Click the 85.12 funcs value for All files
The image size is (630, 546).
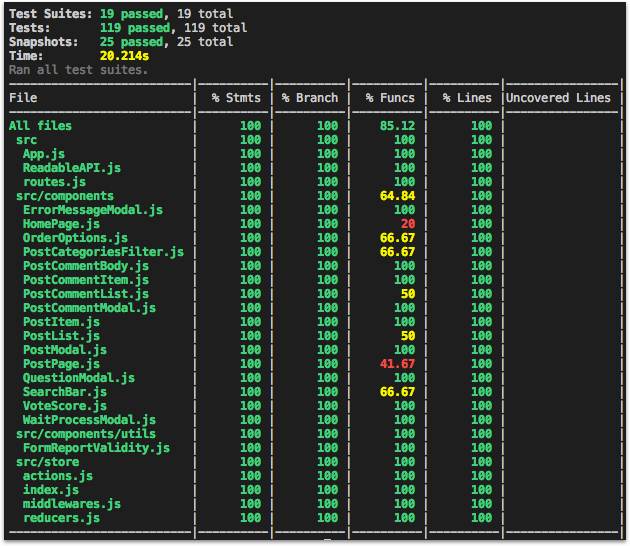tap(397, 126)
